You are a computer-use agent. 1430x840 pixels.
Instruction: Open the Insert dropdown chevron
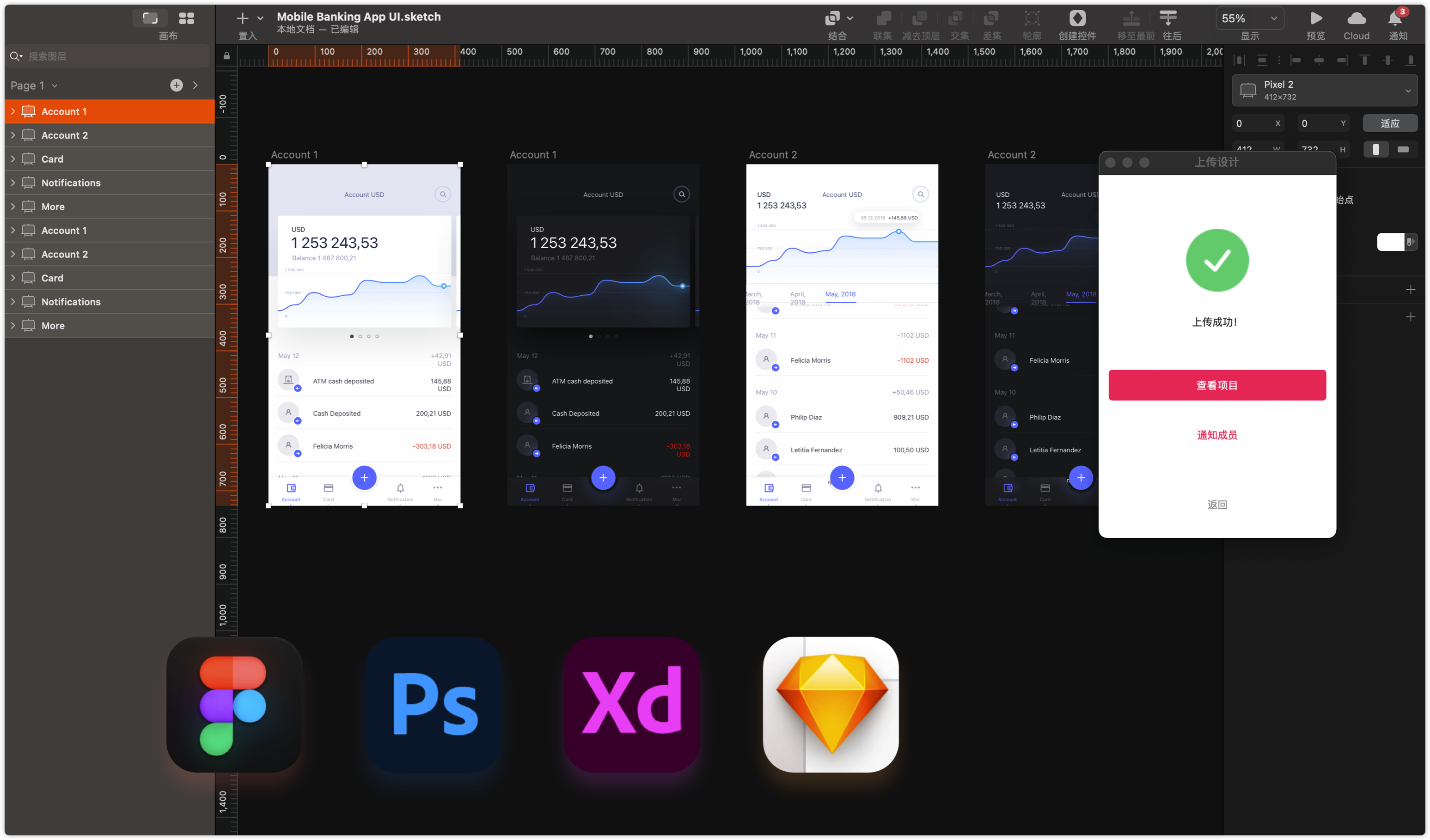click(x=260, y=18)
